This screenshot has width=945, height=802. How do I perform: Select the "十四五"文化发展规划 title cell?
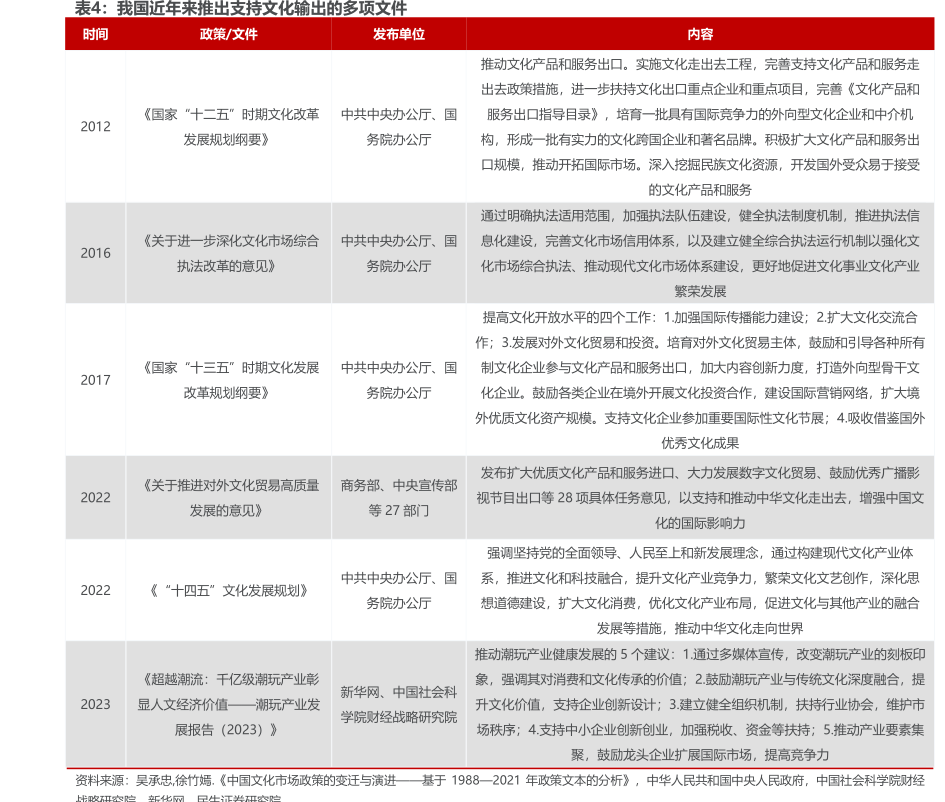229,590
